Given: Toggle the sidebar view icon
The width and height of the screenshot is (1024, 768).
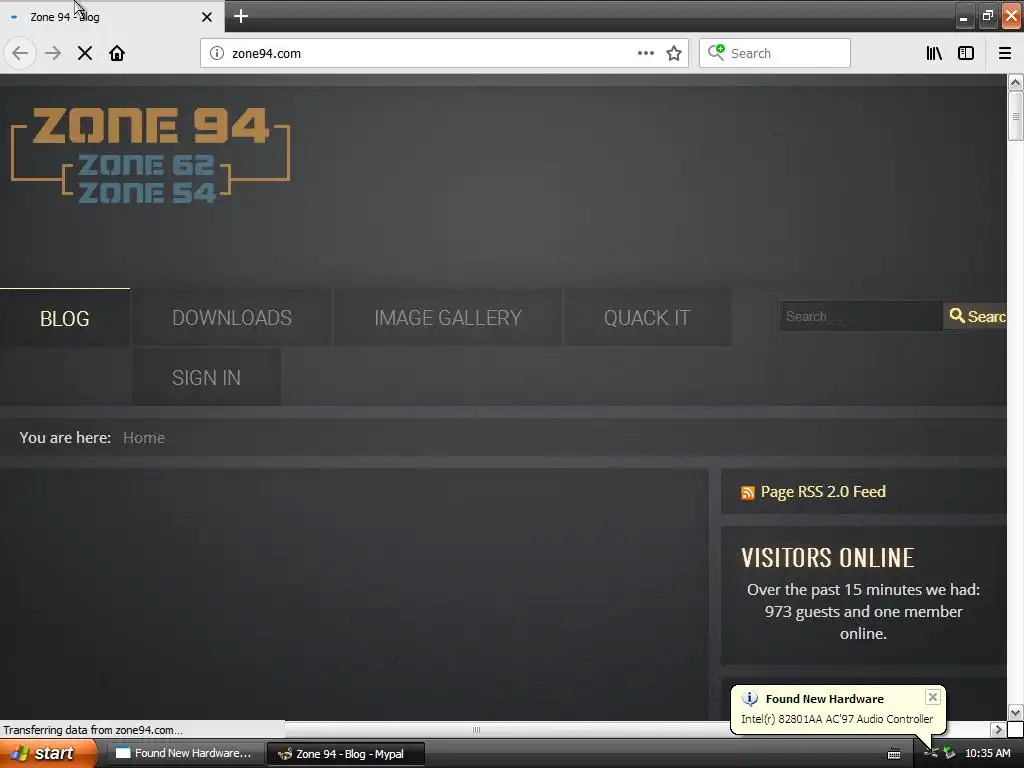Looking at the screenshot, I should pyautogui.click(x=966, y=53).
